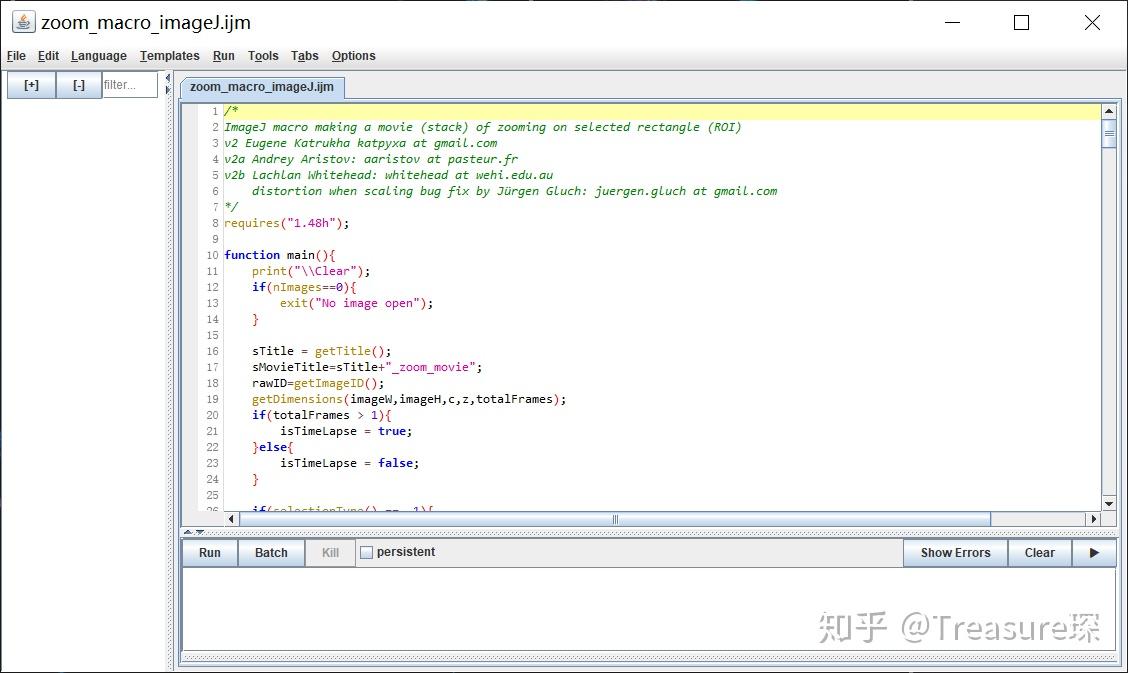The height and width of the screenshot is (673, 1128).
Task: Click the getDimensions code line
Action: coord(409,399)
